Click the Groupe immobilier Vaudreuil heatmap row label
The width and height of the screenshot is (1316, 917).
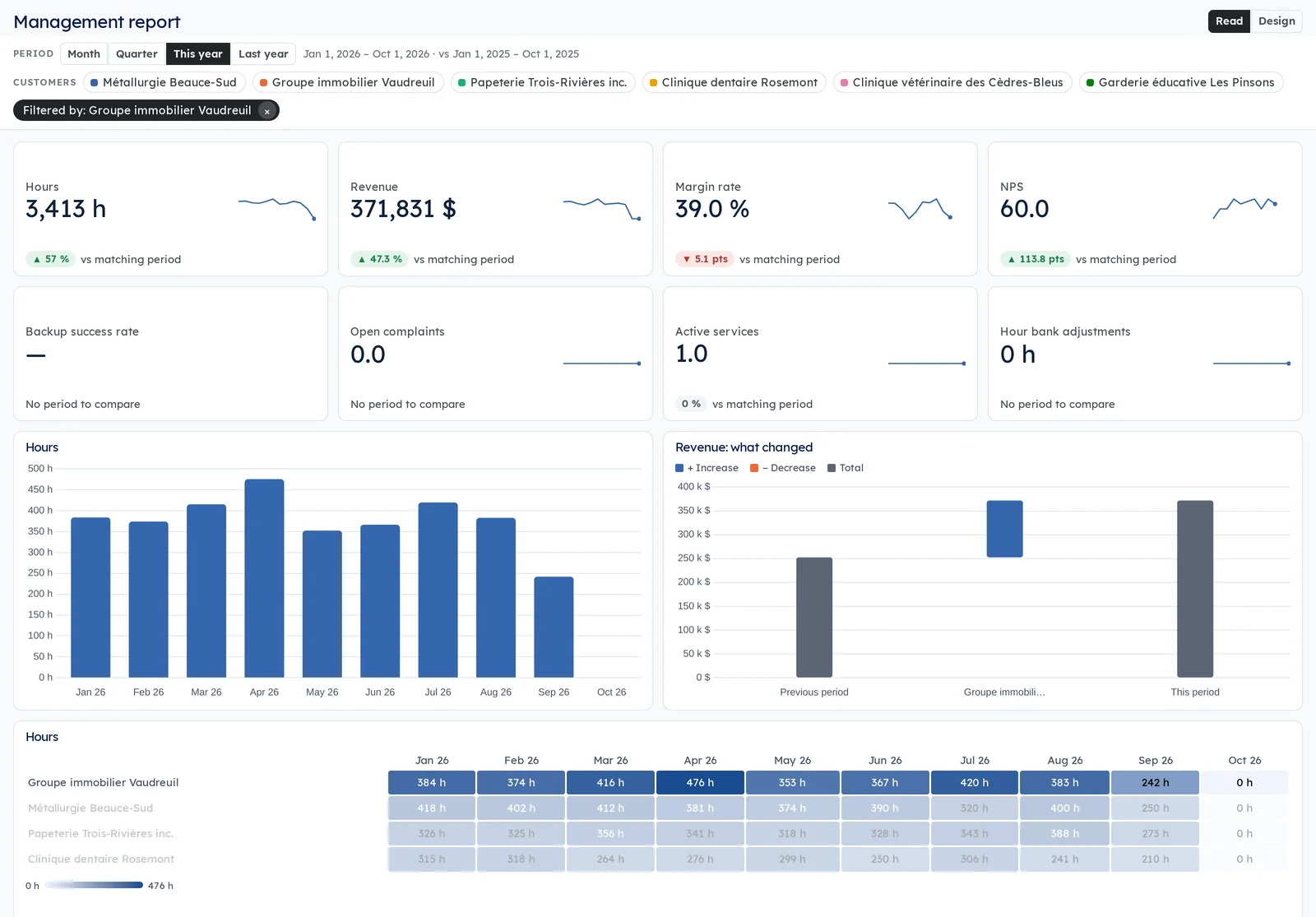coord(103,783)
